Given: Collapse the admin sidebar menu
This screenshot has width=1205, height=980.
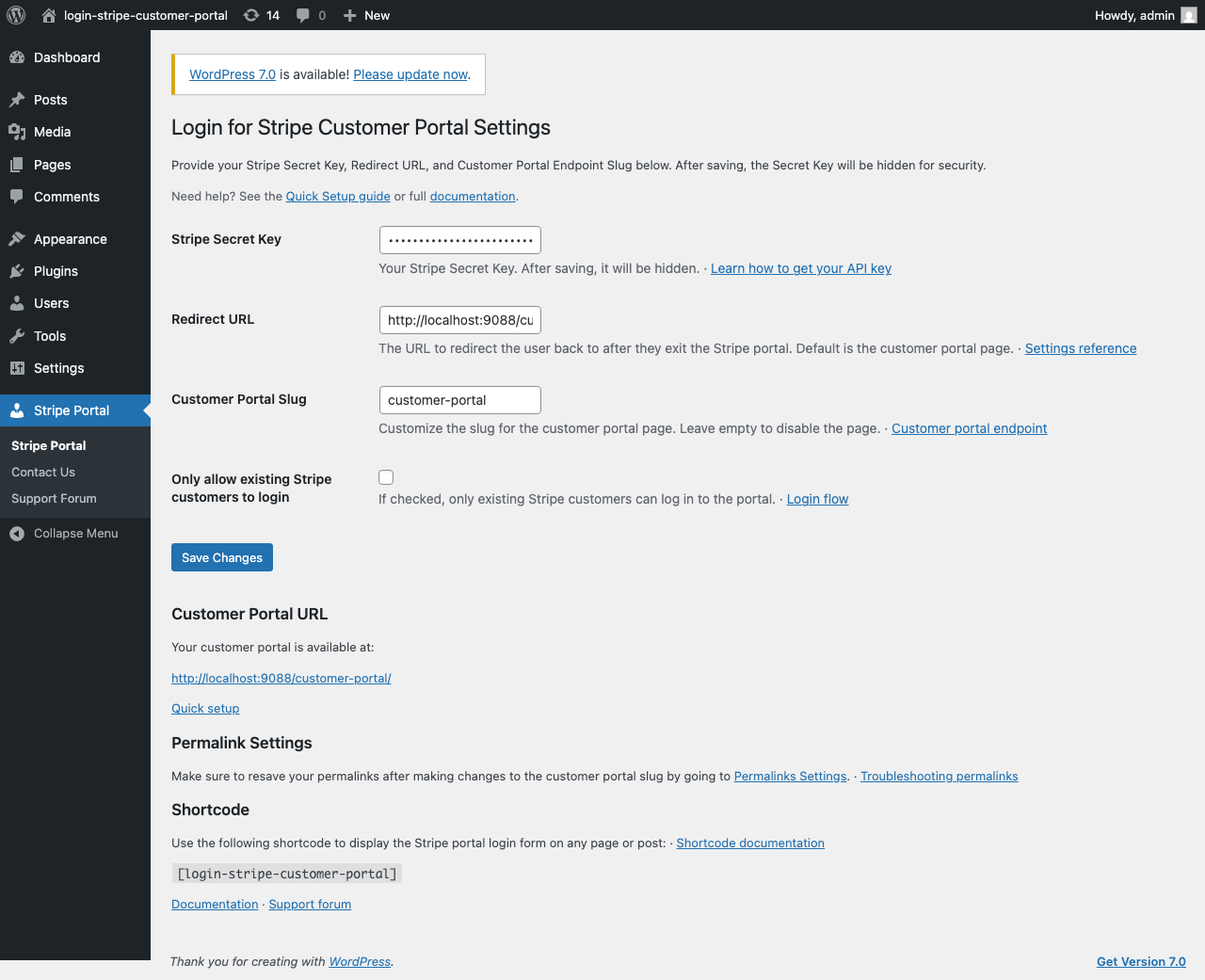Looking at the screenshot, I should 75,534.
